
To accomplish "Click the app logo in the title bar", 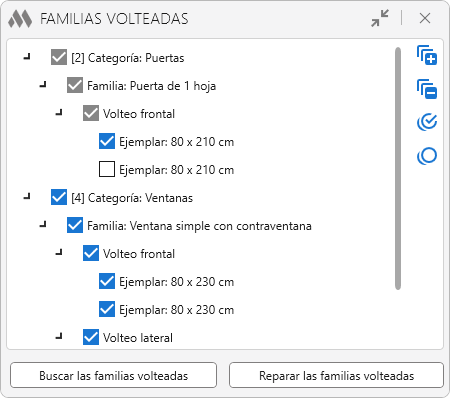I will tap(20, 19).
